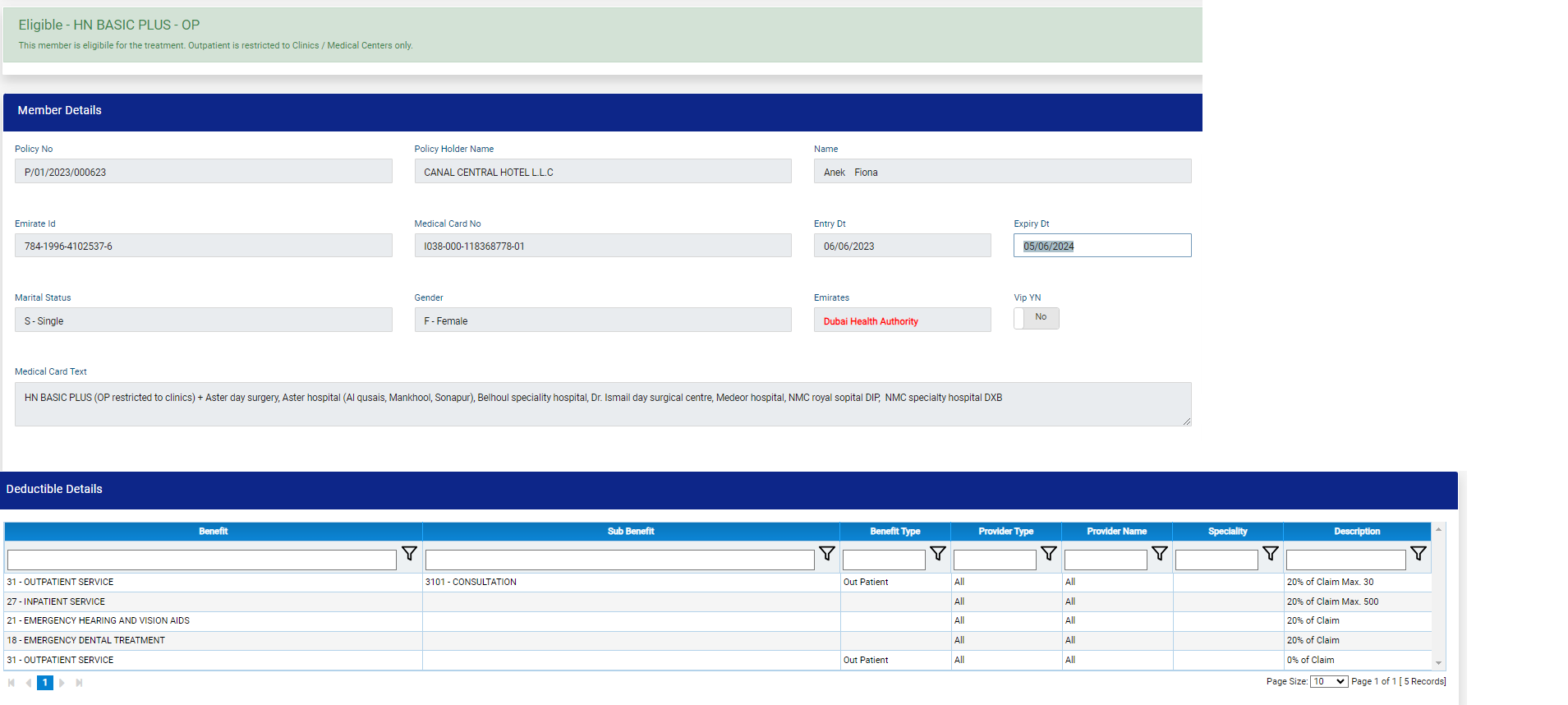Click the Sub Benefit filter text box
Image resolution: width=1568 pixels, height=705 pixels.
point(619,560)
